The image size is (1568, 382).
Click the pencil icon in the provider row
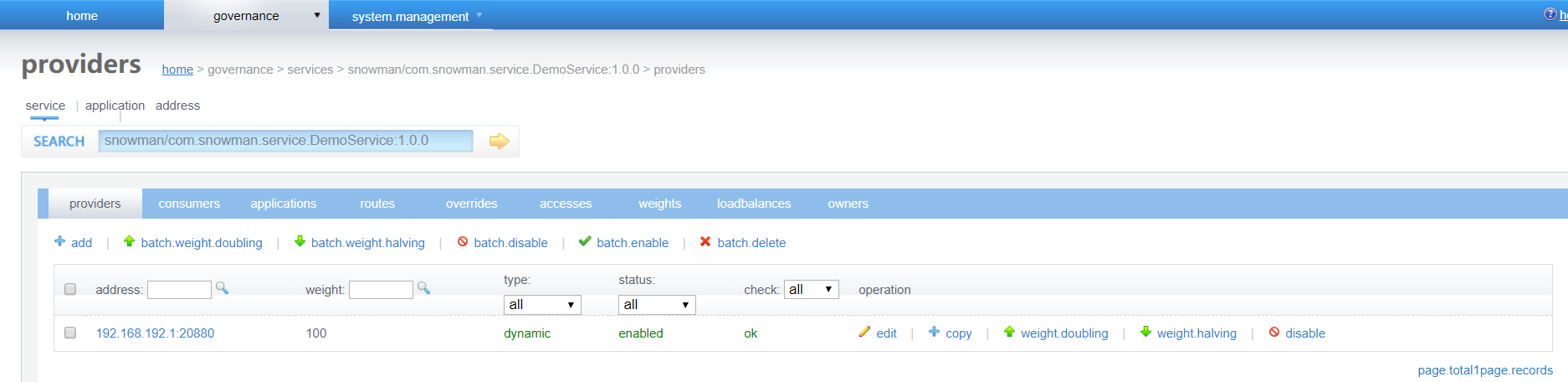click(x=864, y=332)
